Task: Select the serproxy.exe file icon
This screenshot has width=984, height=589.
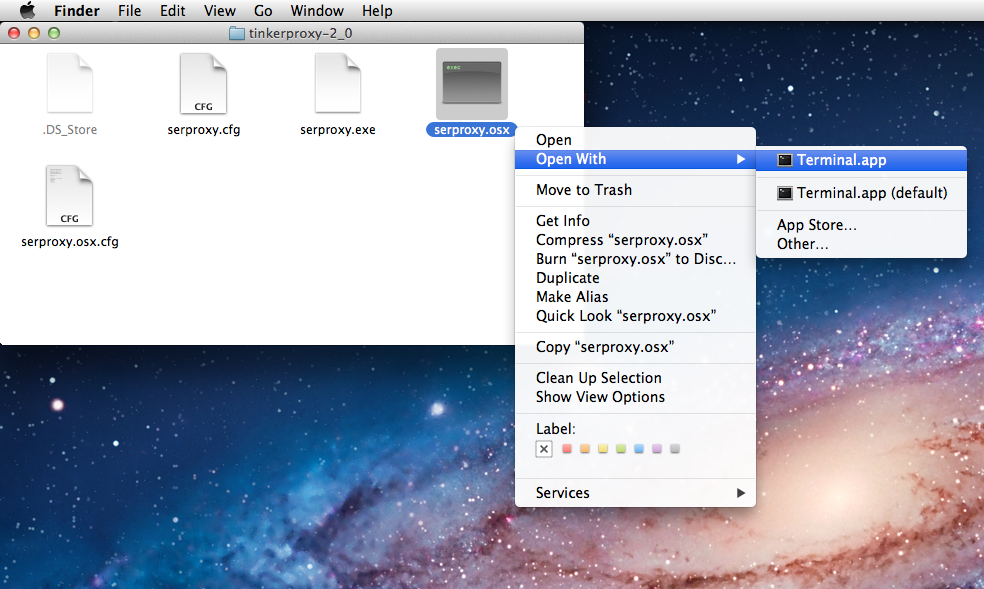Action: [x=338, y=83]
